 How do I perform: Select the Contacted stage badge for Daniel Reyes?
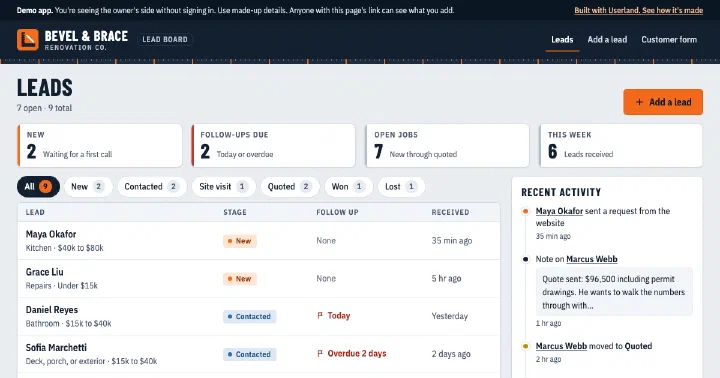coord(249,316)
